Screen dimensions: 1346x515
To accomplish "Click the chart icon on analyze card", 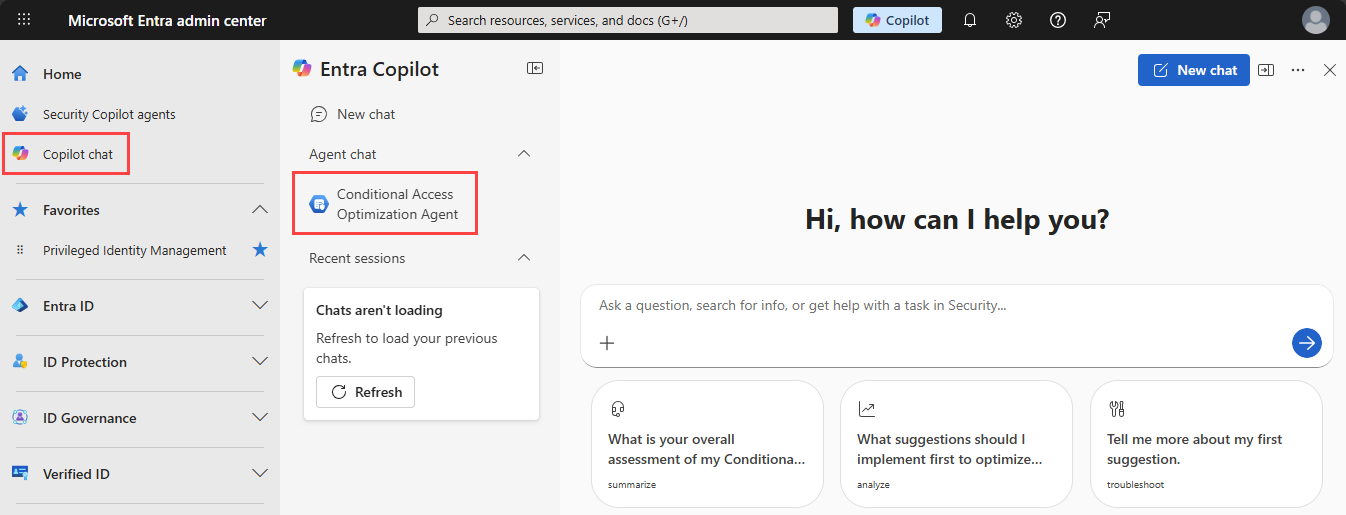I will tap(866, 409).
